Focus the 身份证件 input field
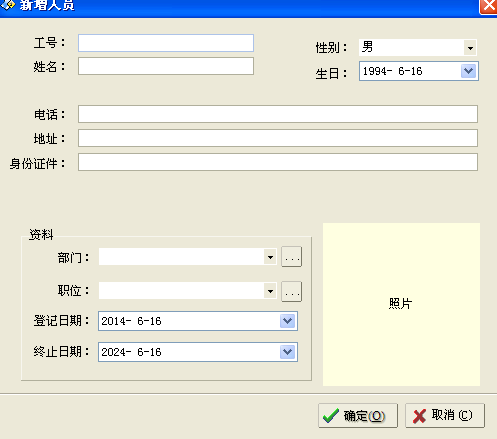 click(278, 162)
